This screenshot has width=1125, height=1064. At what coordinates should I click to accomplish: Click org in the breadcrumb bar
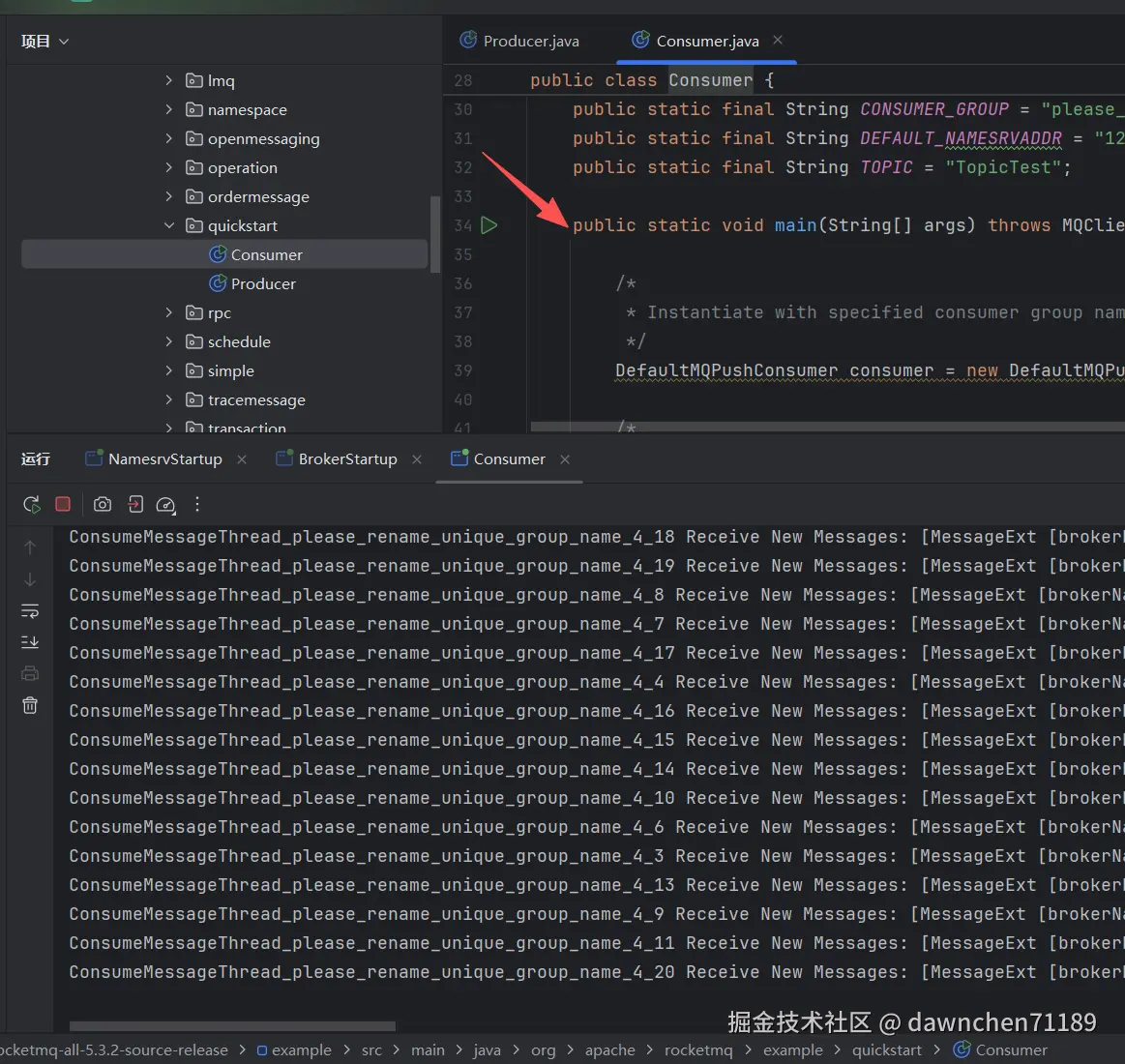543,1050
